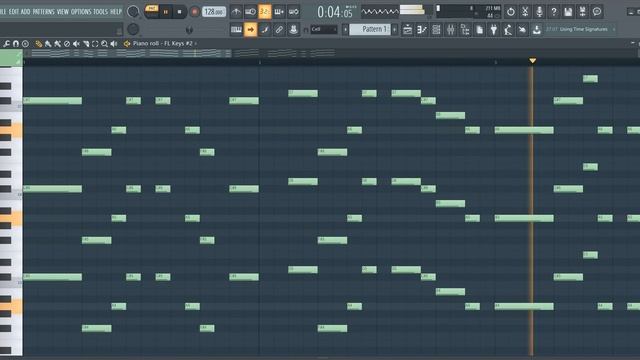Open undo history circular arrow icon

tap(511, 12)
